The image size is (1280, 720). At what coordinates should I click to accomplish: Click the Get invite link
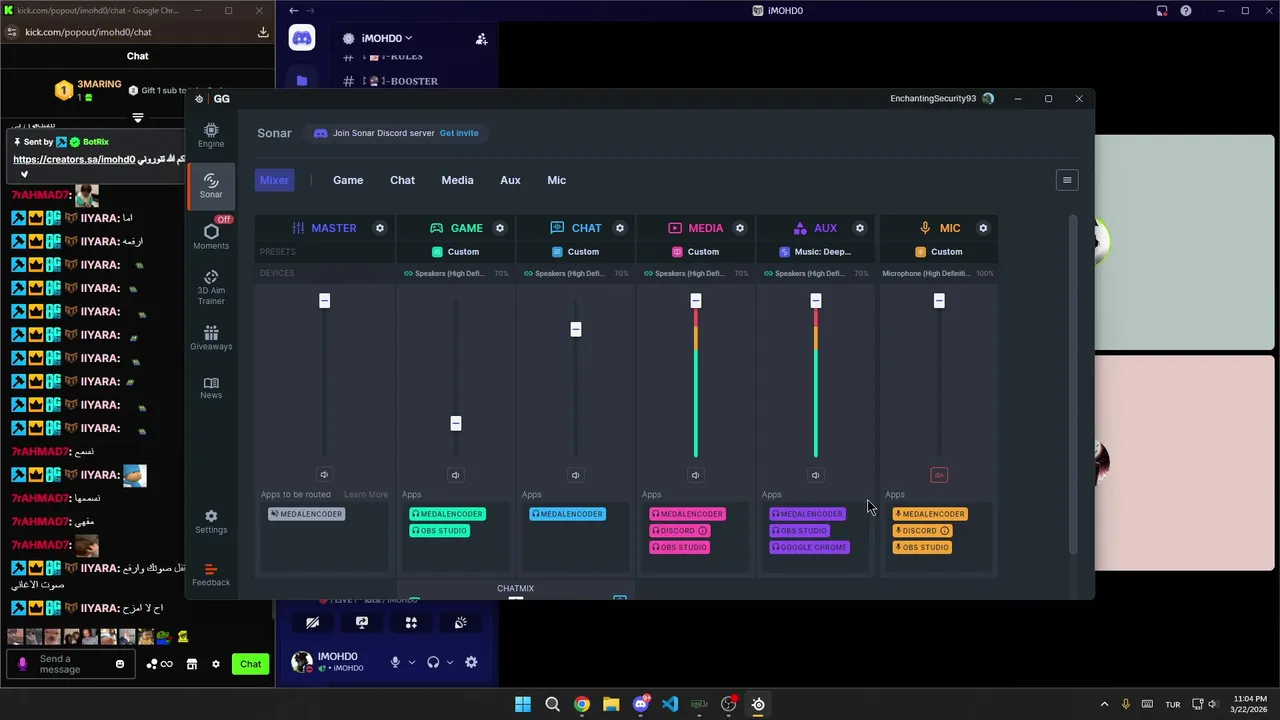point(459,133)
